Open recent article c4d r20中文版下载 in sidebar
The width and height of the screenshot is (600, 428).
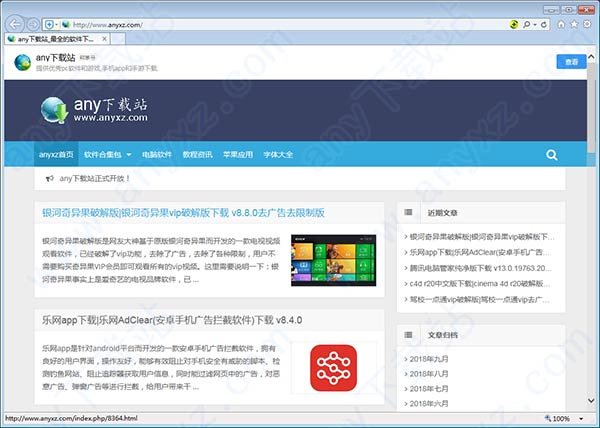pos(479,284)
